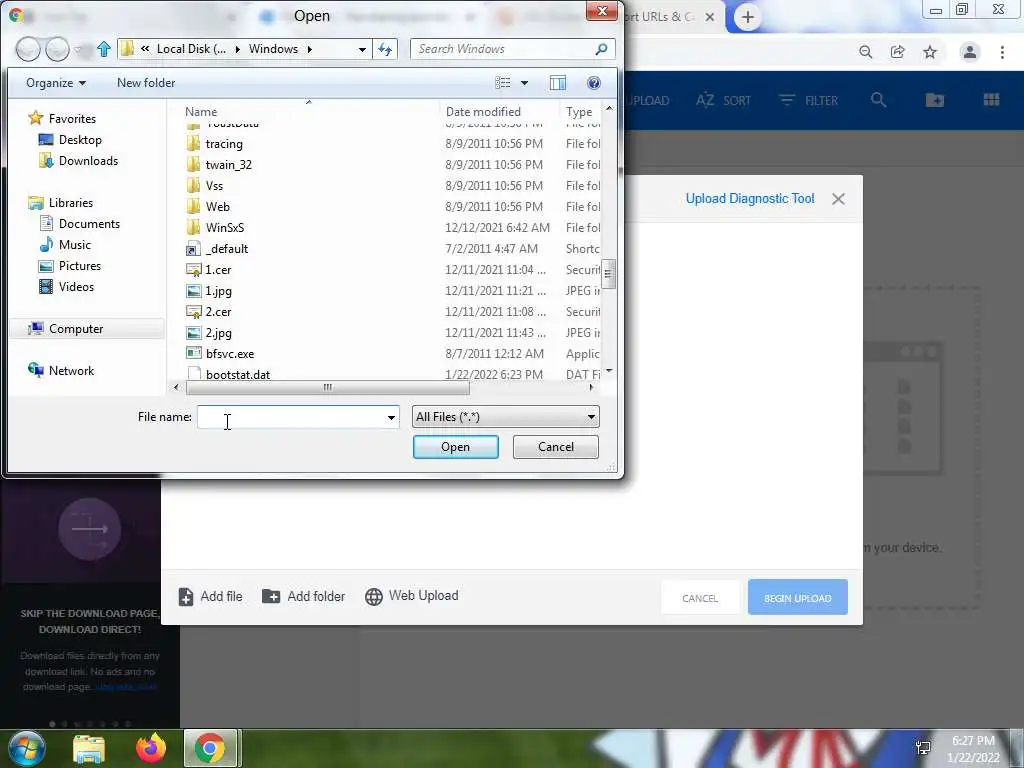
Task: Open Chrome zoom magnifier icon
Action: 865,52
